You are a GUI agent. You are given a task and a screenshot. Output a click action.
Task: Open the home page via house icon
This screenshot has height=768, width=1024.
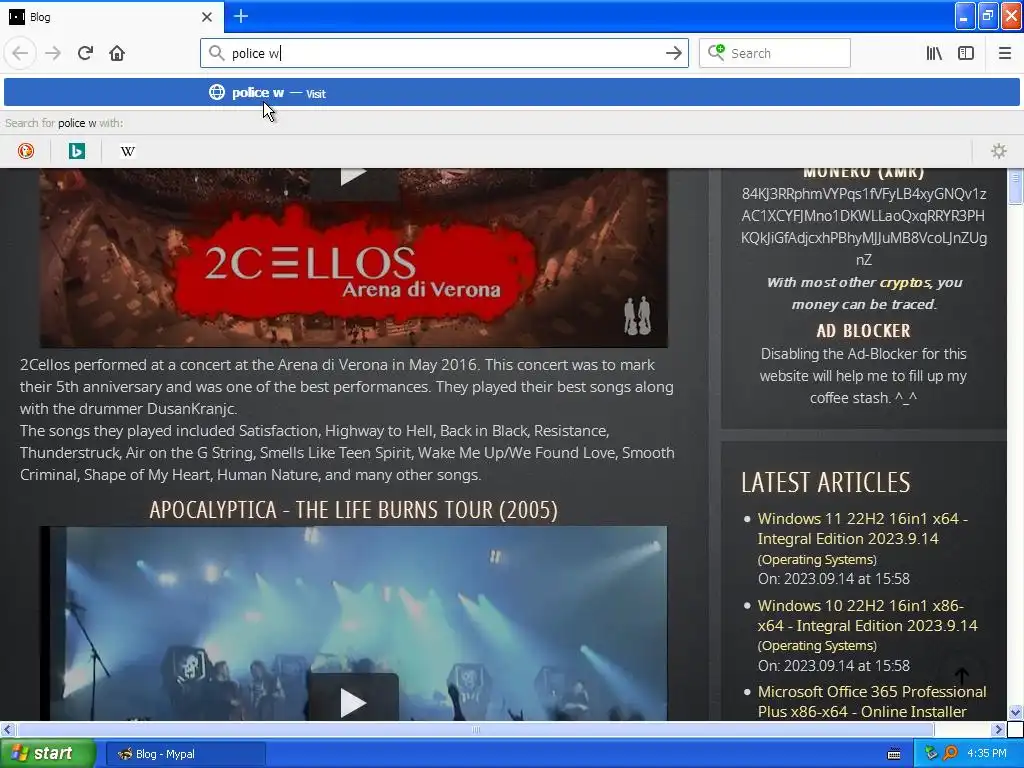tap(117, 53)
